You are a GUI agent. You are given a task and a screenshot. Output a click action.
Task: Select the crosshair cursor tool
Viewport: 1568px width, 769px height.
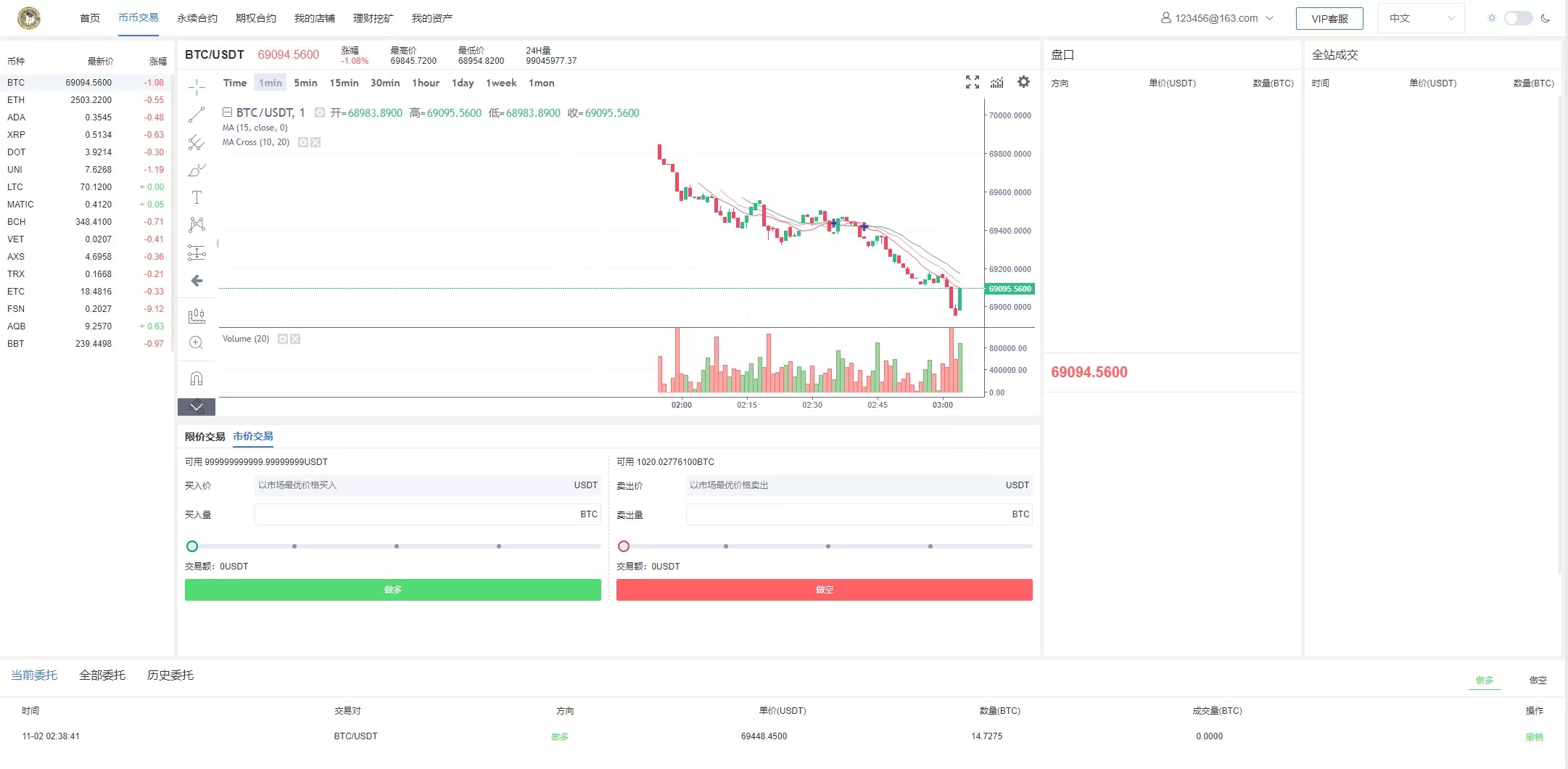(x=197, y=88)
